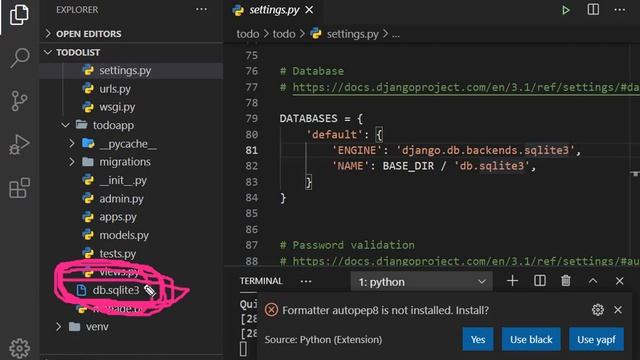Click the 'ENGINE' key string

[x=356, y=151]
